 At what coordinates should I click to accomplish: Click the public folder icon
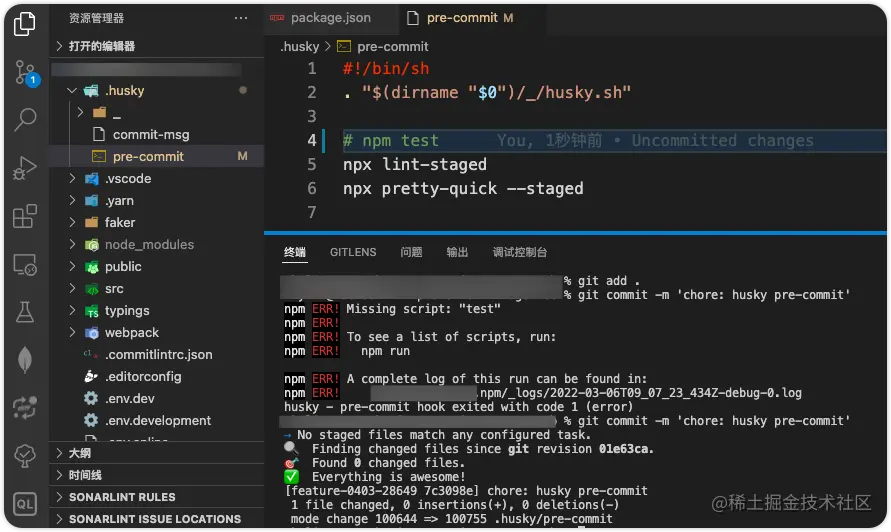91,267
